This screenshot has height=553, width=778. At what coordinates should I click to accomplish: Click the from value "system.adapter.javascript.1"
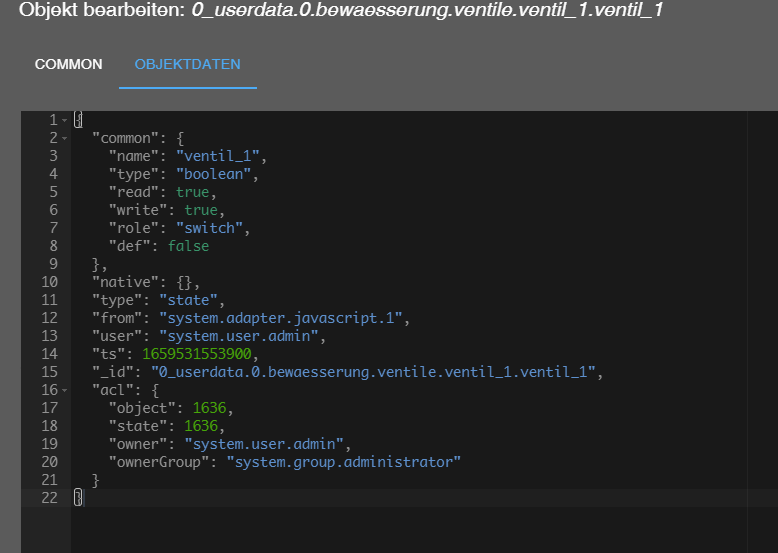point(281,318)
